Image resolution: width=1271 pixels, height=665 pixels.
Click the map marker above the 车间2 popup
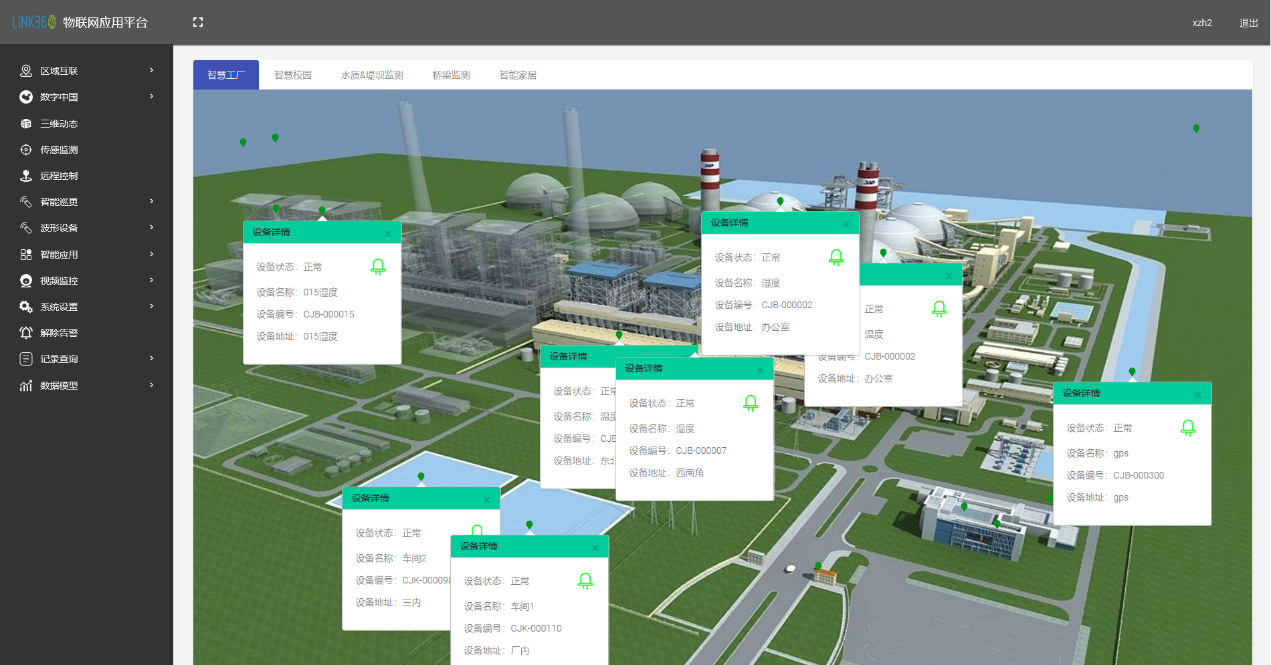(421, 478)
